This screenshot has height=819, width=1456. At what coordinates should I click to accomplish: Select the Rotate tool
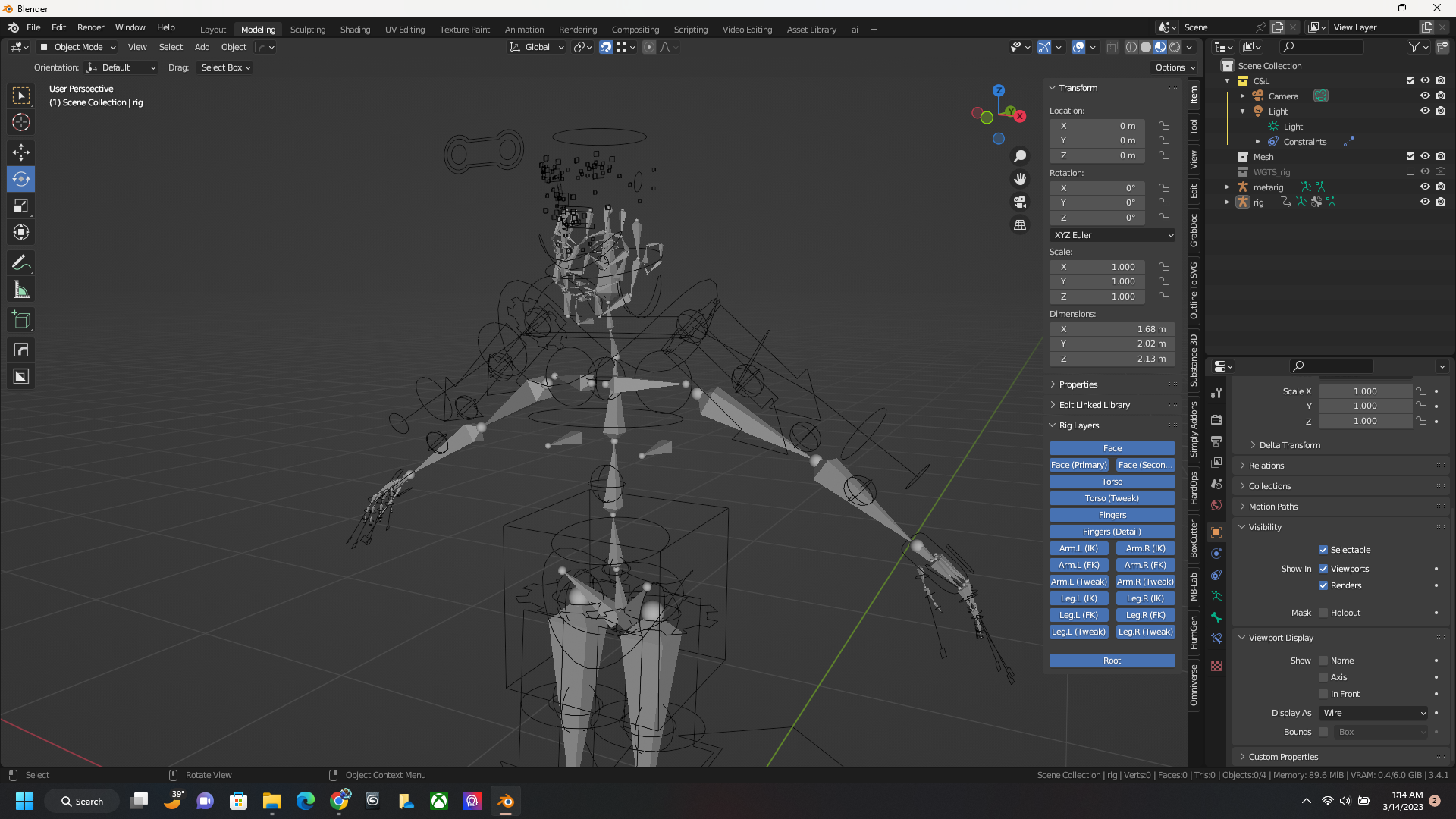pyautogui.click(x=21, y=180)
